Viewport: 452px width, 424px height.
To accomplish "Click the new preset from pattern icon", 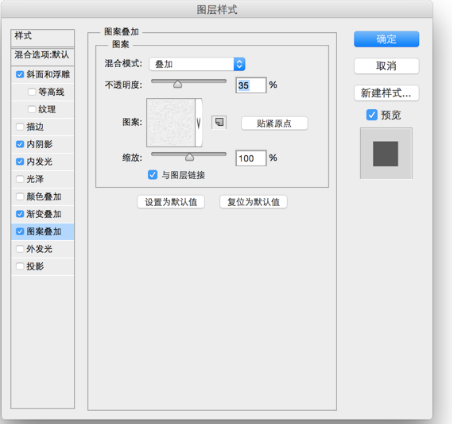I will (x=219, y=122).
